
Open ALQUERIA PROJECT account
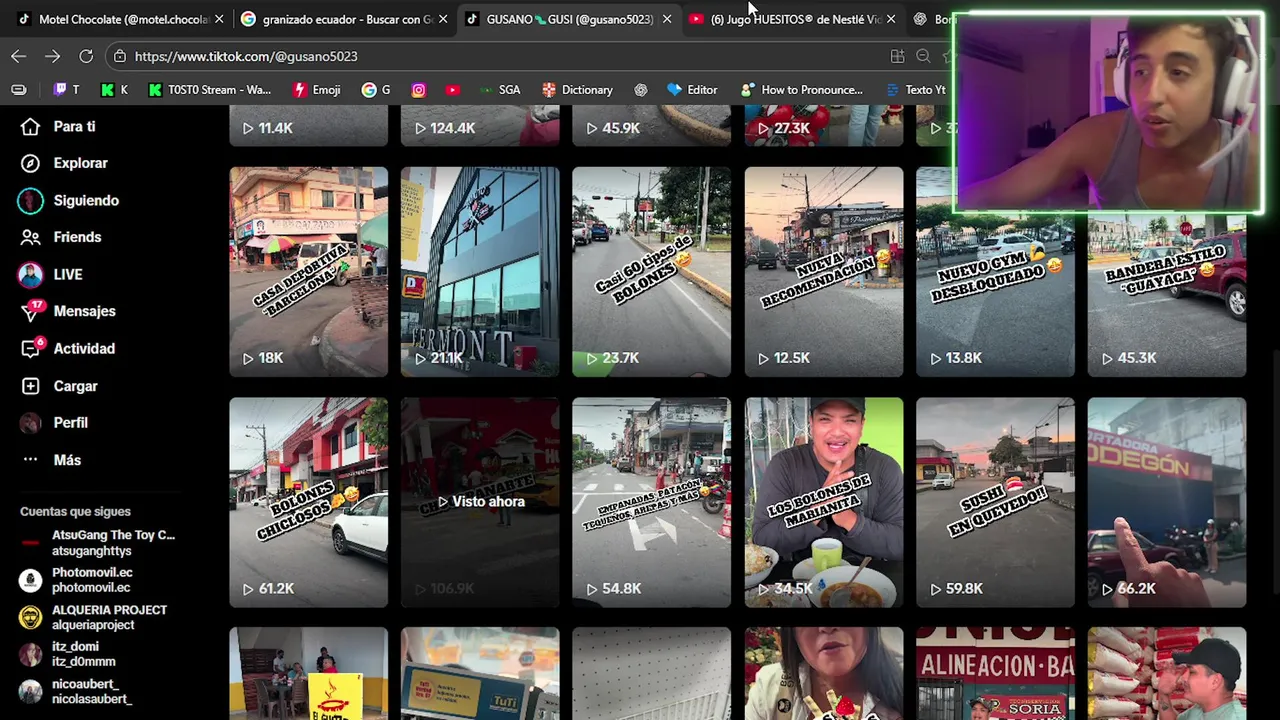click(x=94, y=617)
